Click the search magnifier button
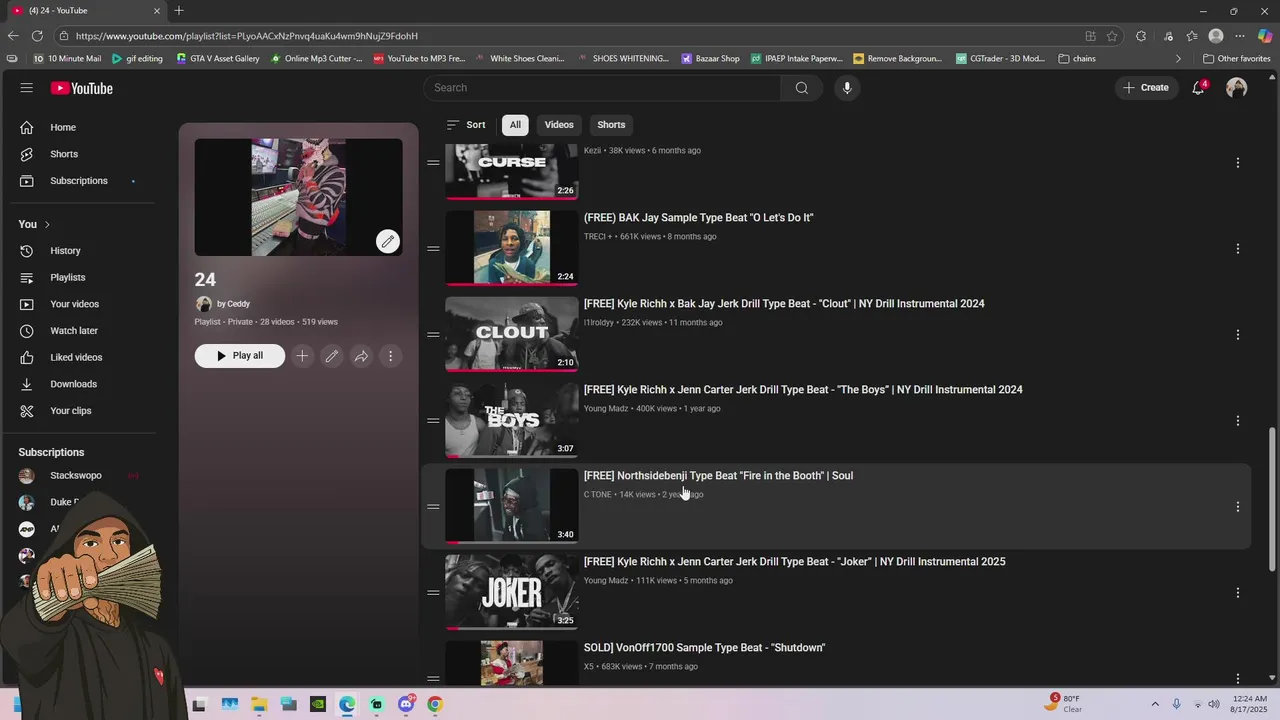 click(x=801, y=88)
